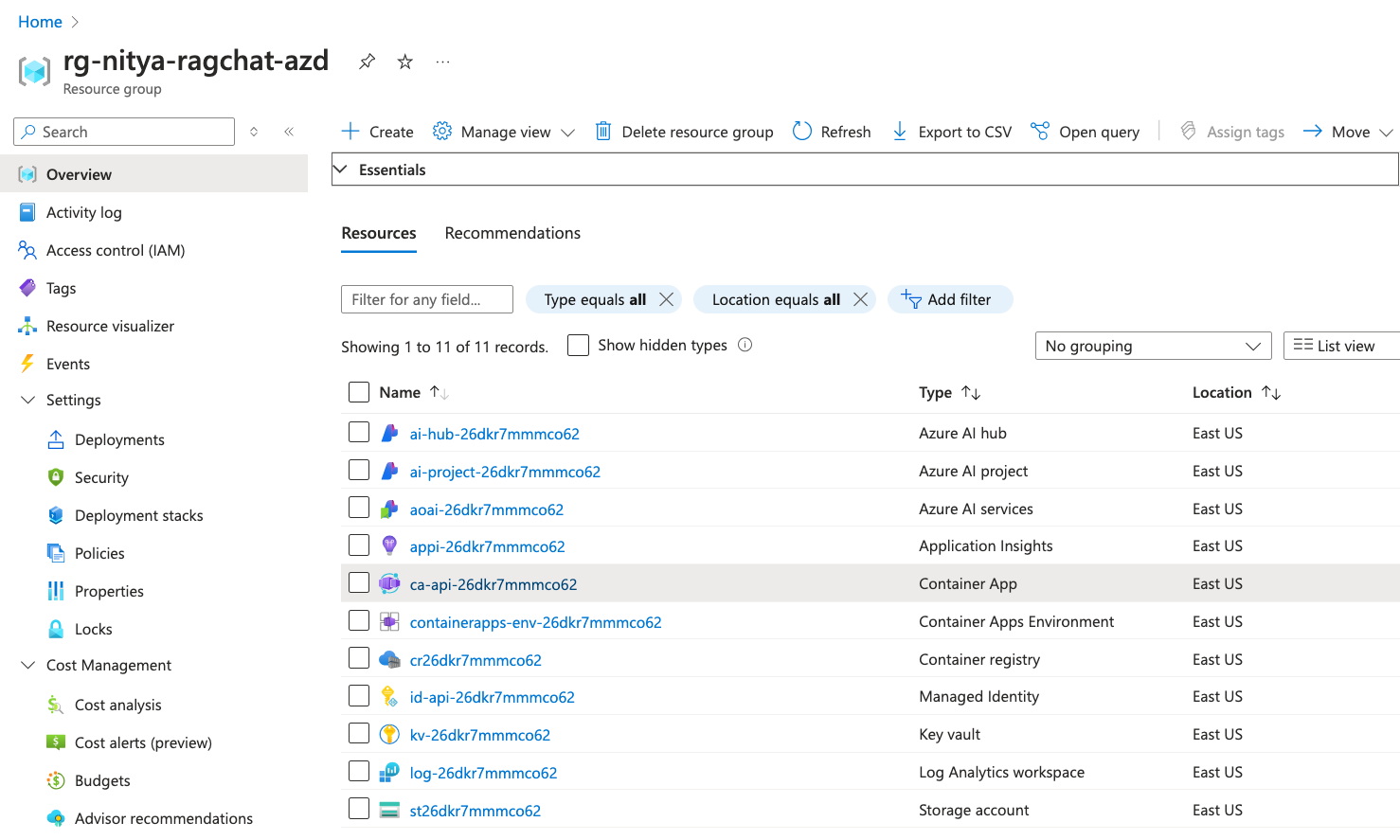Screen dimensions: 1400x840
Task: Remove the Type equals all filter
Action: (667, 299)
